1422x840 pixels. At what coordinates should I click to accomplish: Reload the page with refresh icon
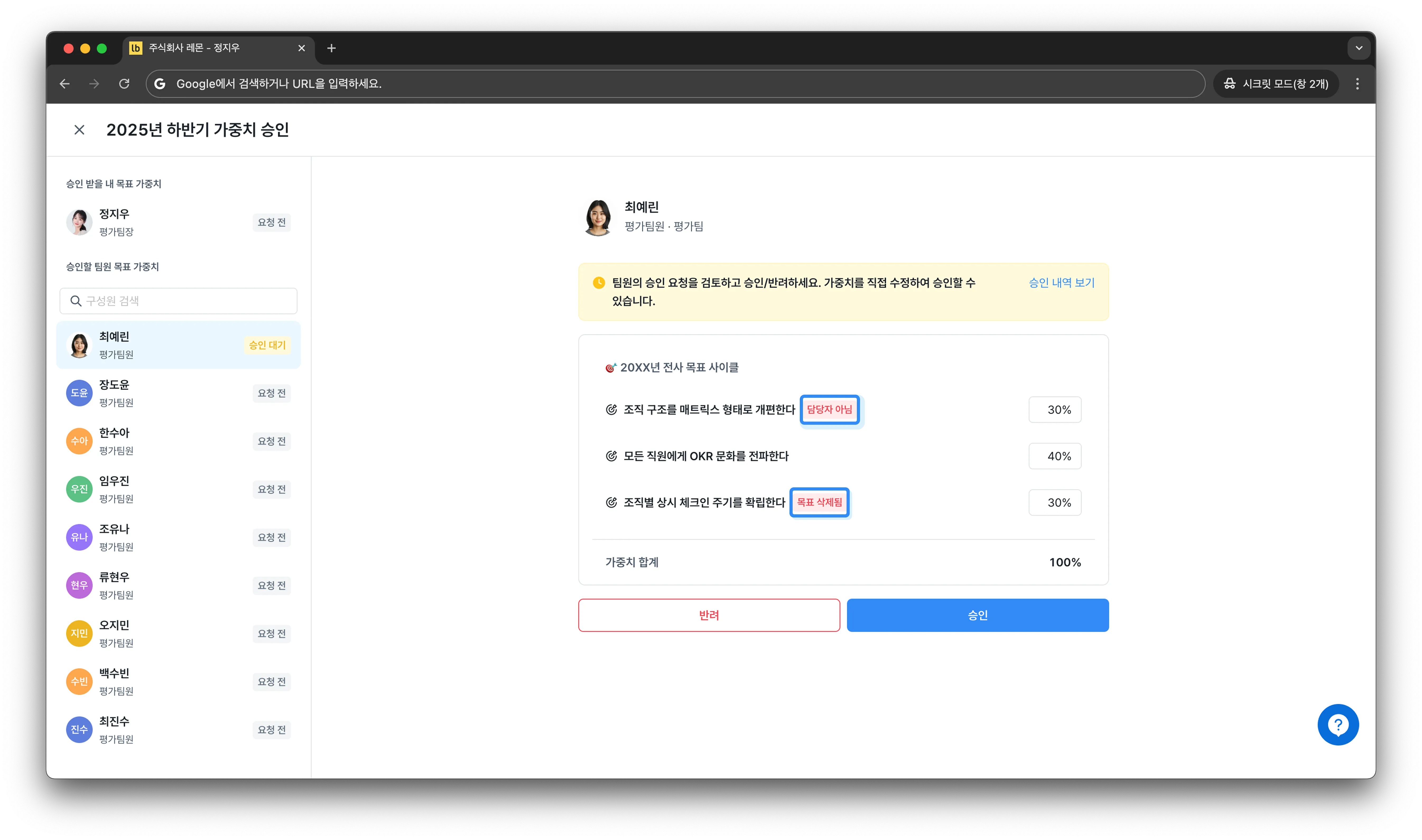[124, 84]
